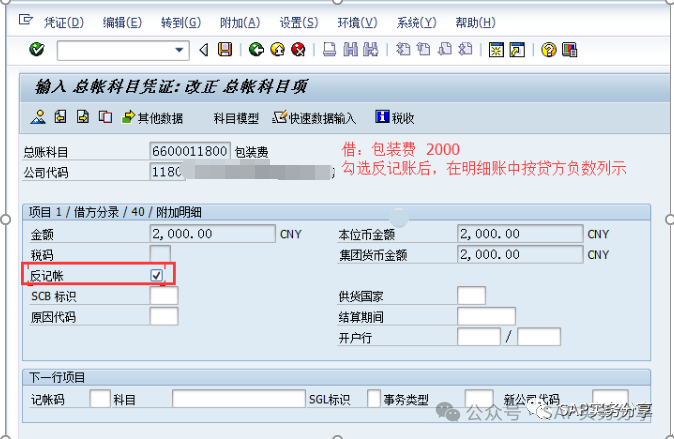Collapse command field with left triangle

click(x=204, y=49)
